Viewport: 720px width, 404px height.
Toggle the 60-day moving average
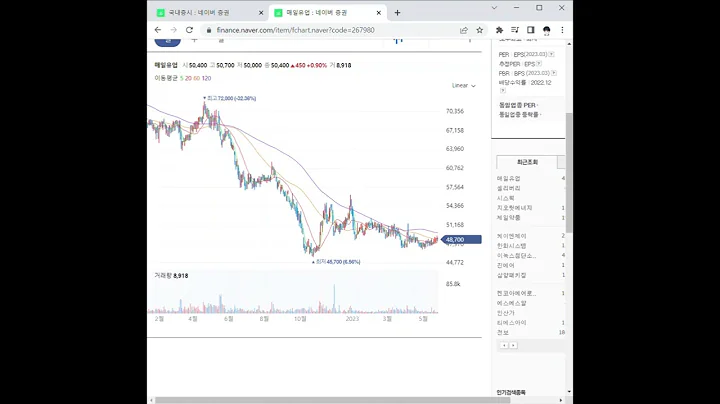point(197,79)
